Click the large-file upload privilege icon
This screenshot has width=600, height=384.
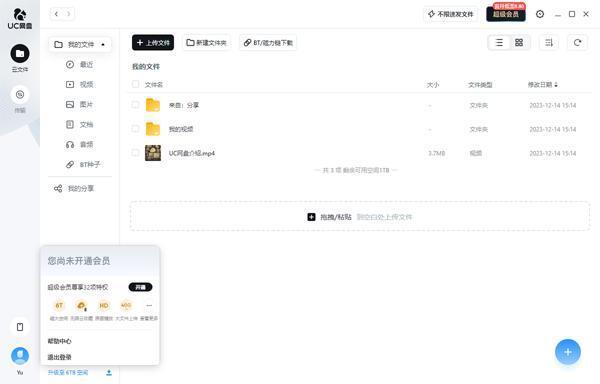[126, 305]
